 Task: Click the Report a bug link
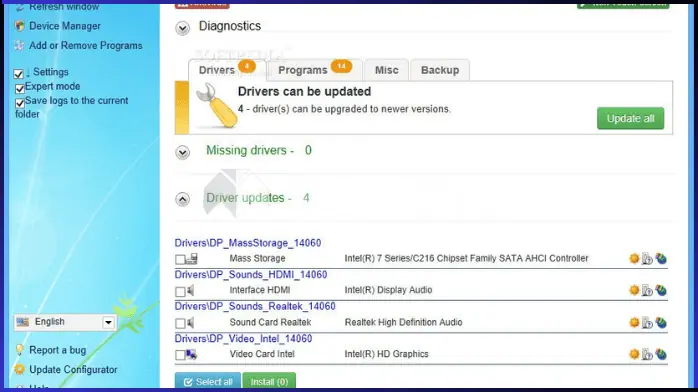pyautogui.click(x=57, y=350)
